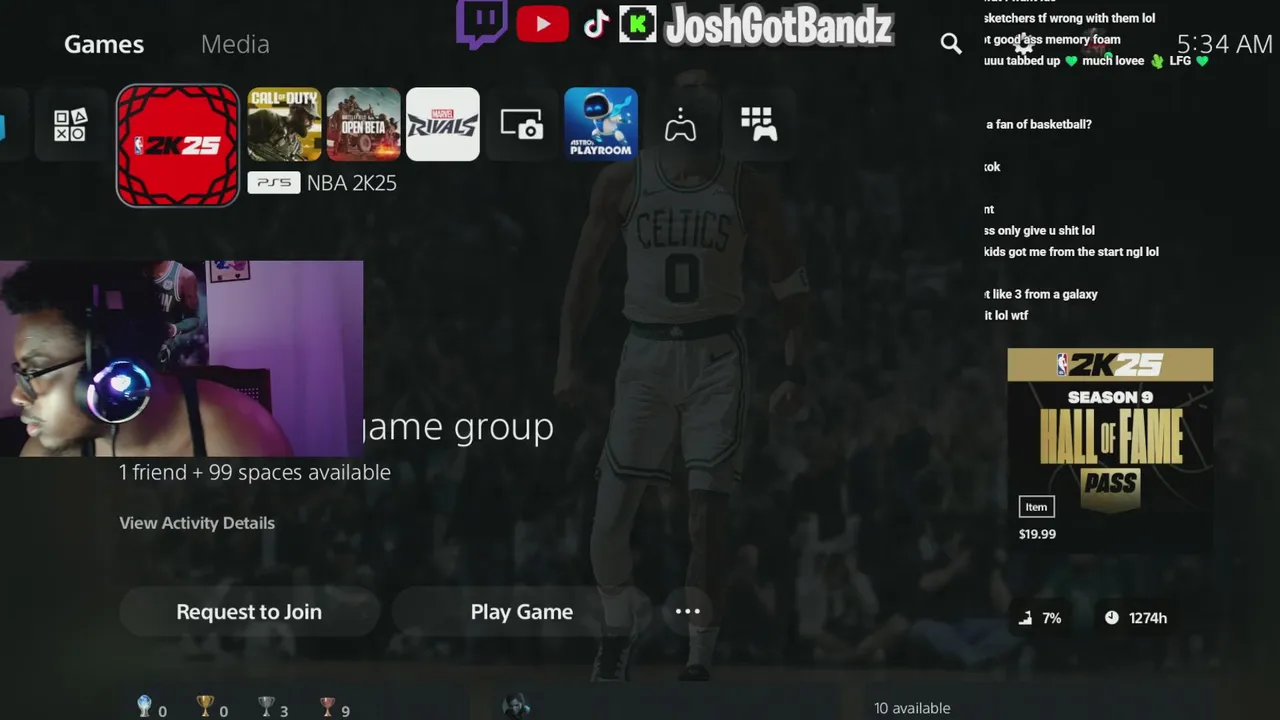Image resolution: width=1280 pixels, height=720 pixels.
Task: Select the Call of Duty game tile
Action: [x=284, y=125]
